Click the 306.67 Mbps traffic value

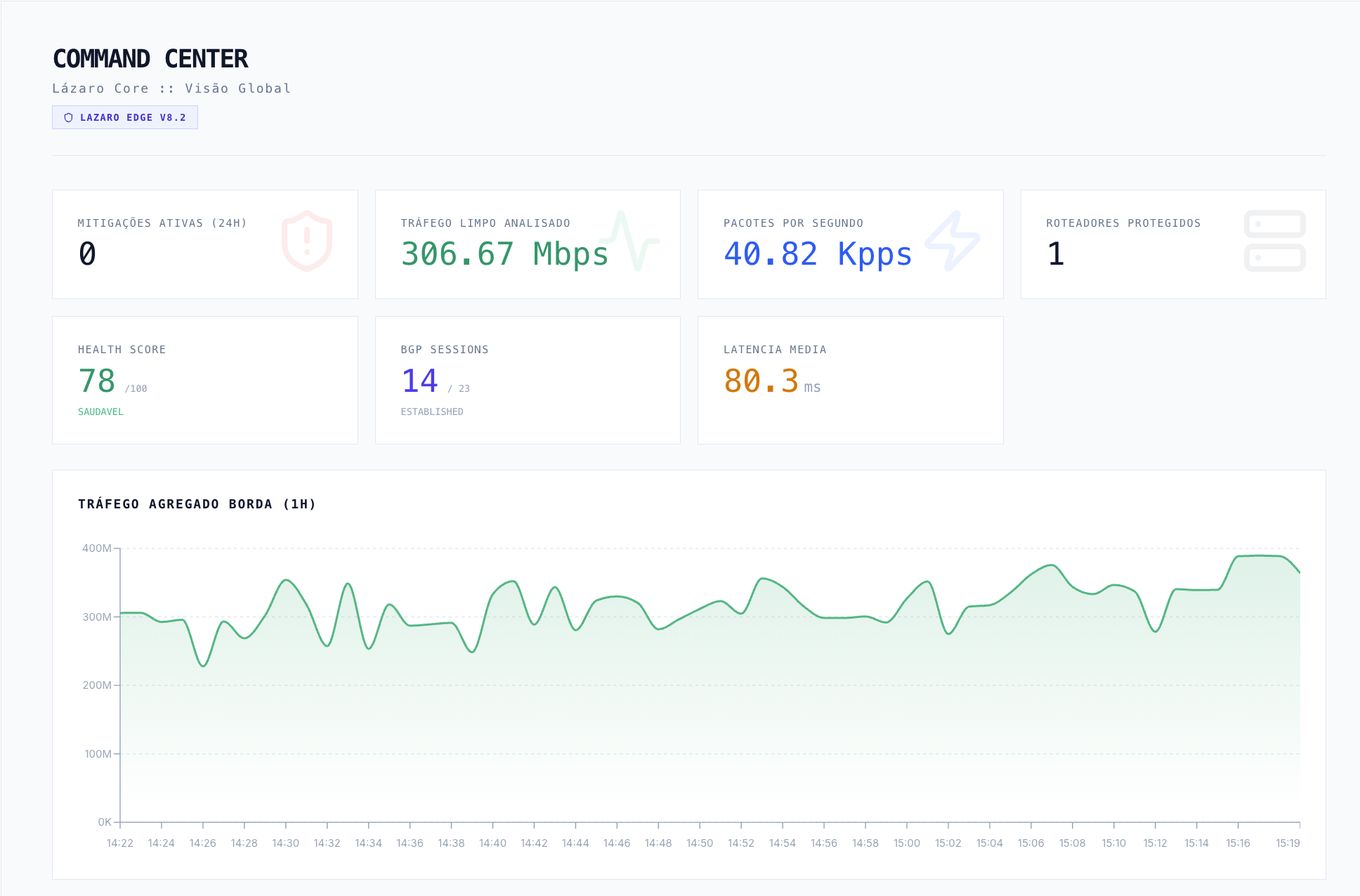click(504, 254)
